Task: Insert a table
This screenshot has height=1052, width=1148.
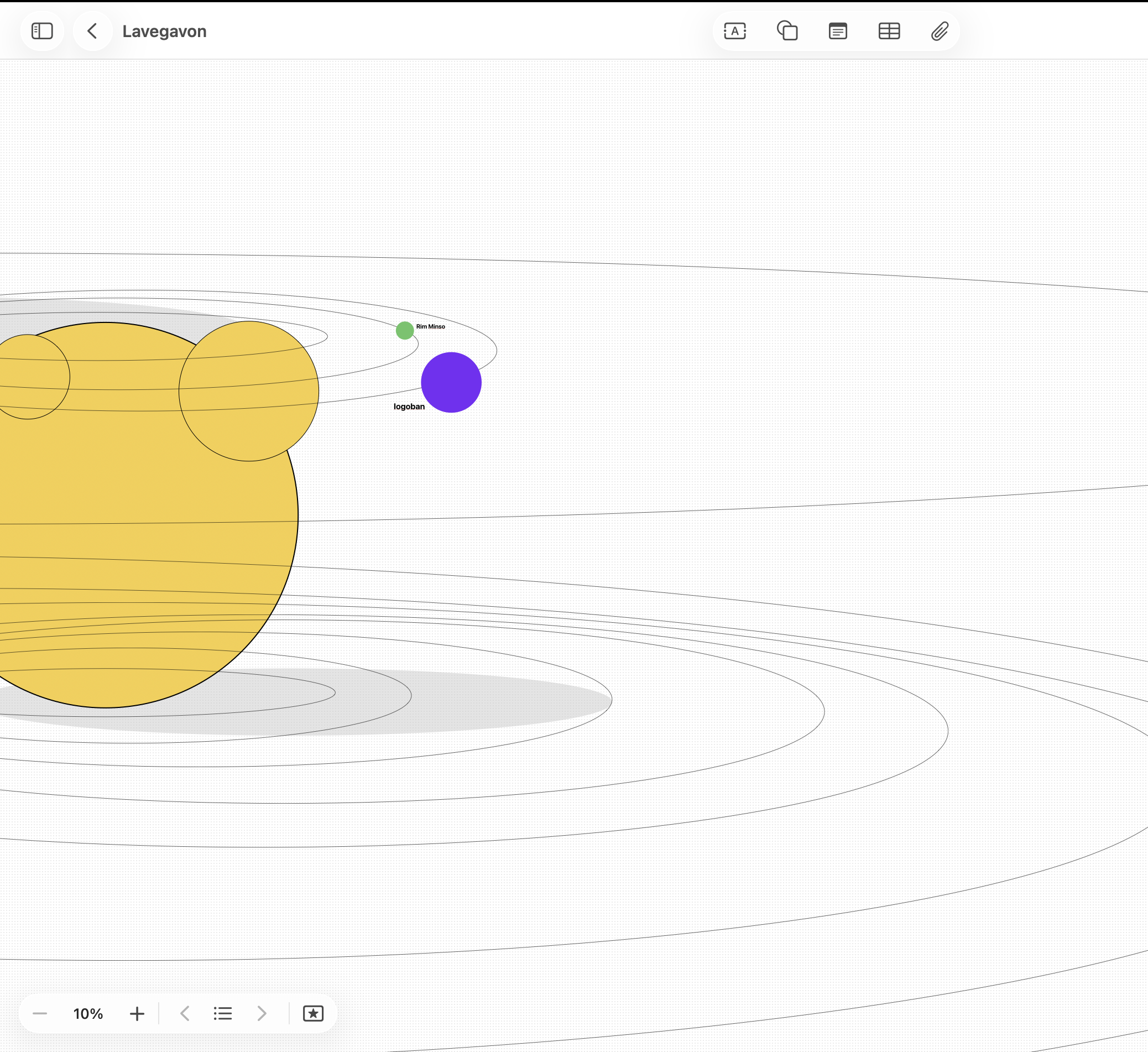Action: (x=889, y=31)
